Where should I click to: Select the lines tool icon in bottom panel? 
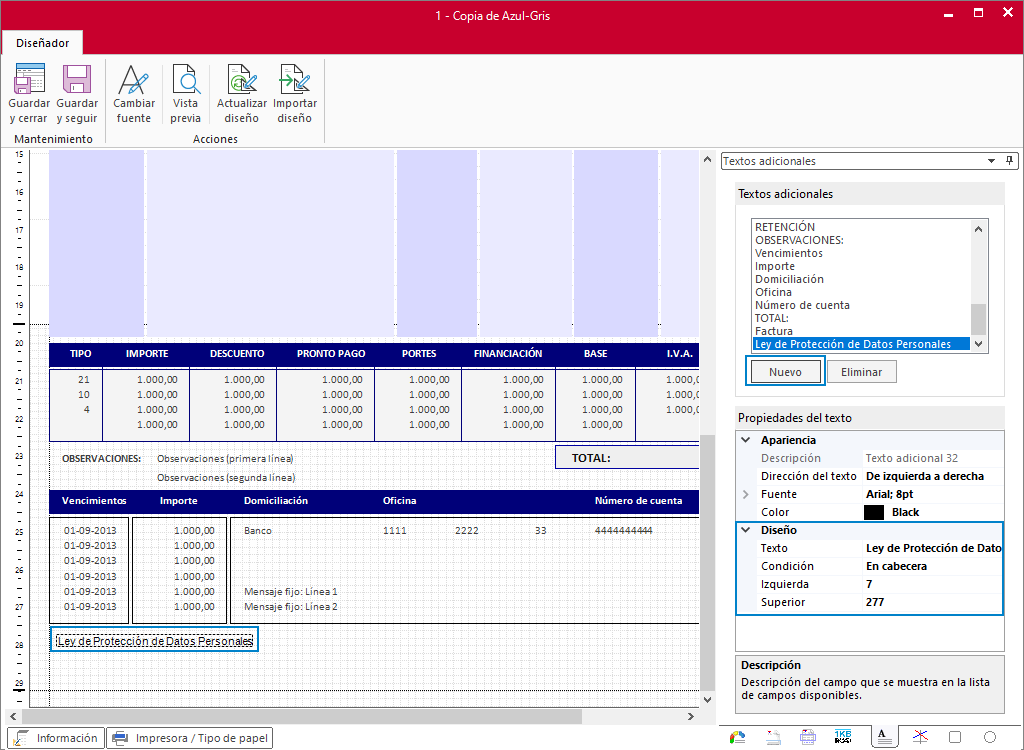coord(920,737)
